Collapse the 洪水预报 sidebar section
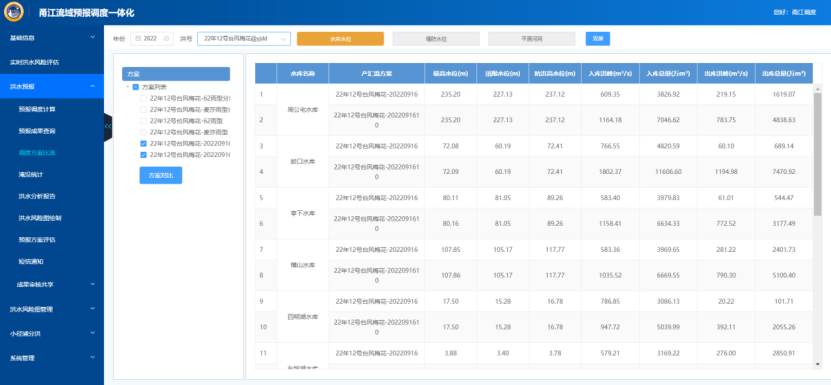831x385 pixels. pos(52,86)
